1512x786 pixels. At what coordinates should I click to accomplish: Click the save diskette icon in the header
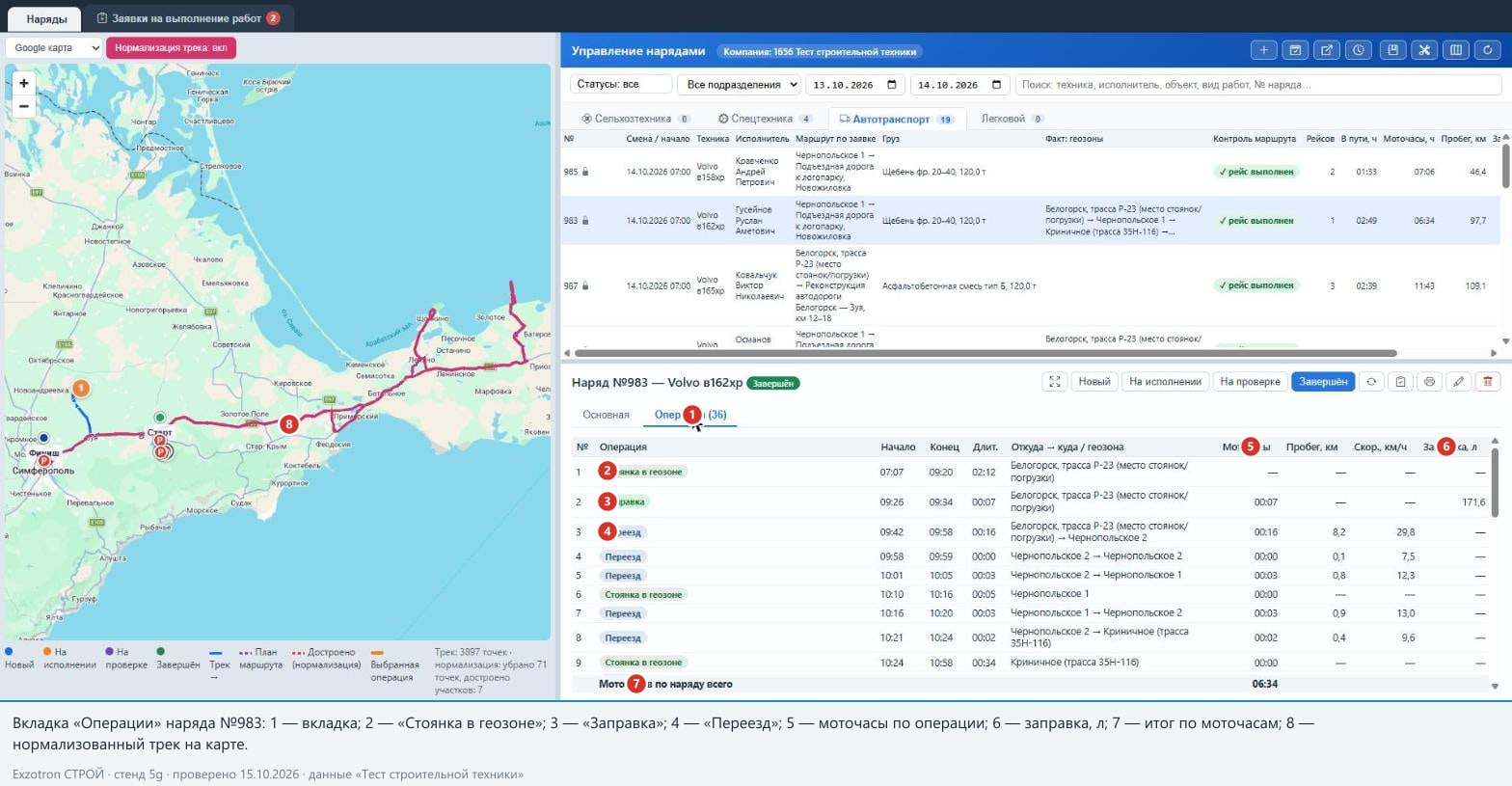1392,50
